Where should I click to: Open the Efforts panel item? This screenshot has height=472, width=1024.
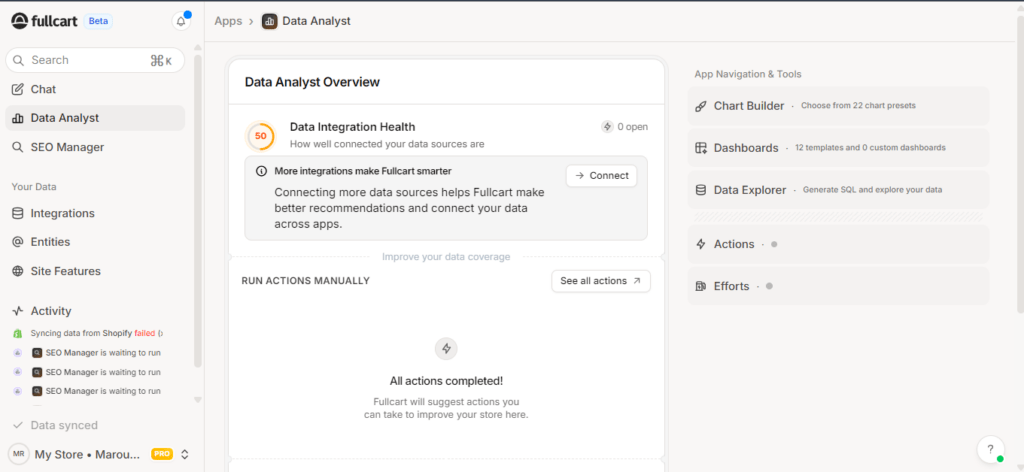839,286
